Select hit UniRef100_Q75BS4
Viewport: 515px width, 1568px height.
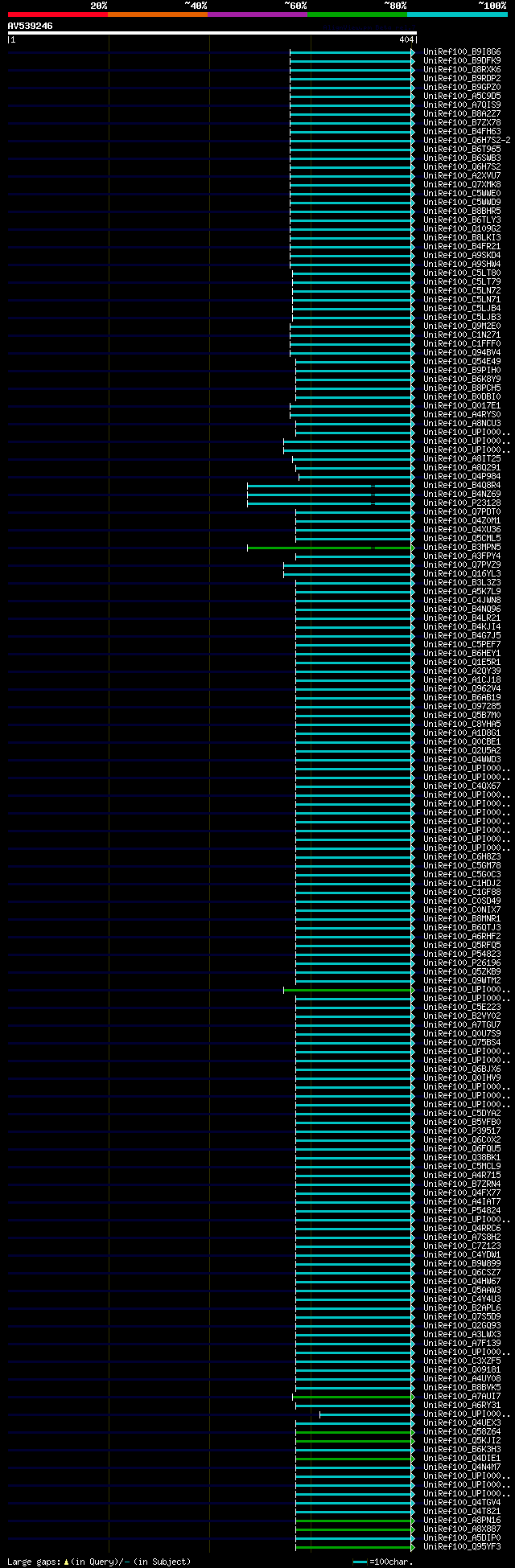(462, 1042)
